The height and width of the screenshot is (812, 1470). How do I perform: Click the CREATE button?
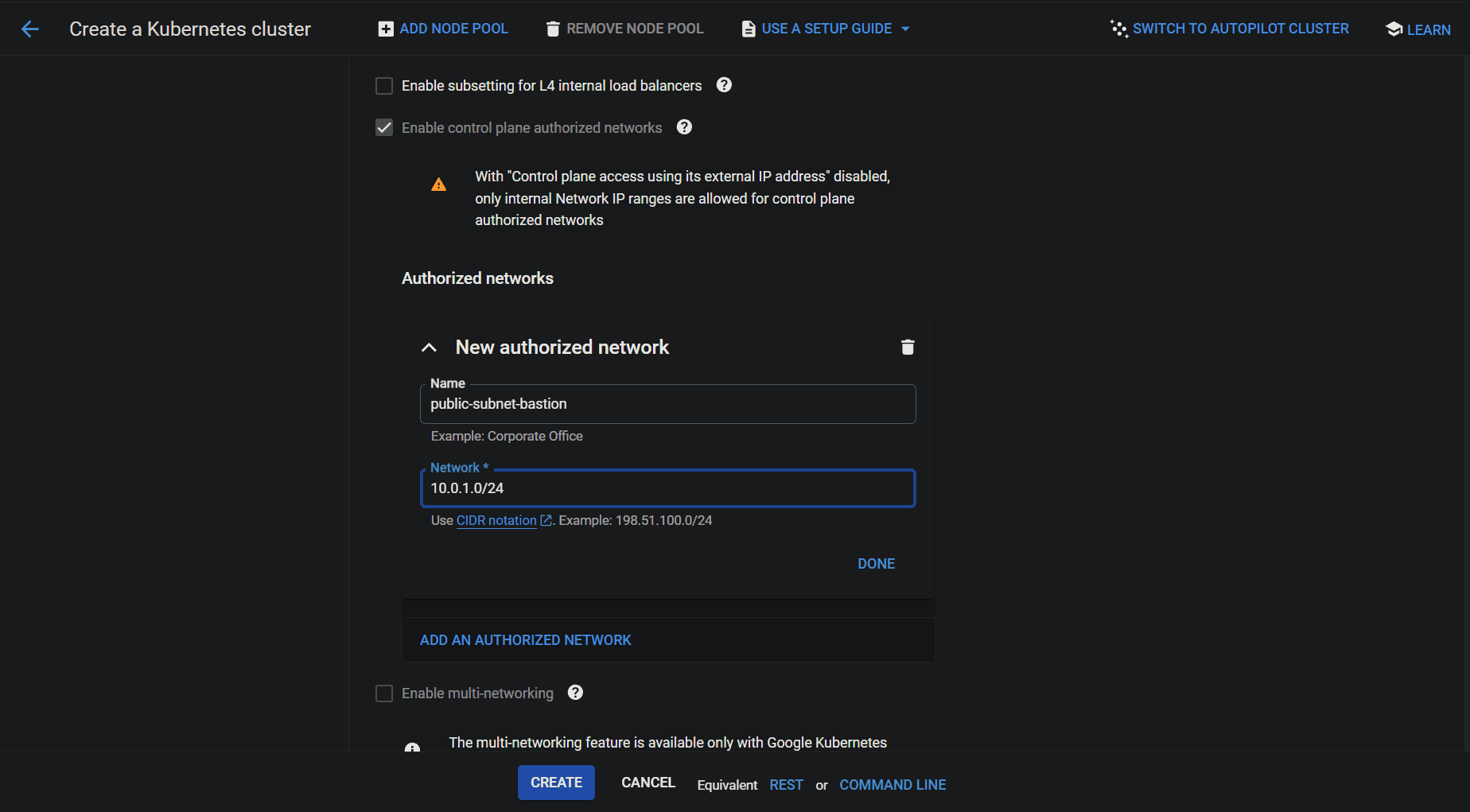tap(556, 783)
